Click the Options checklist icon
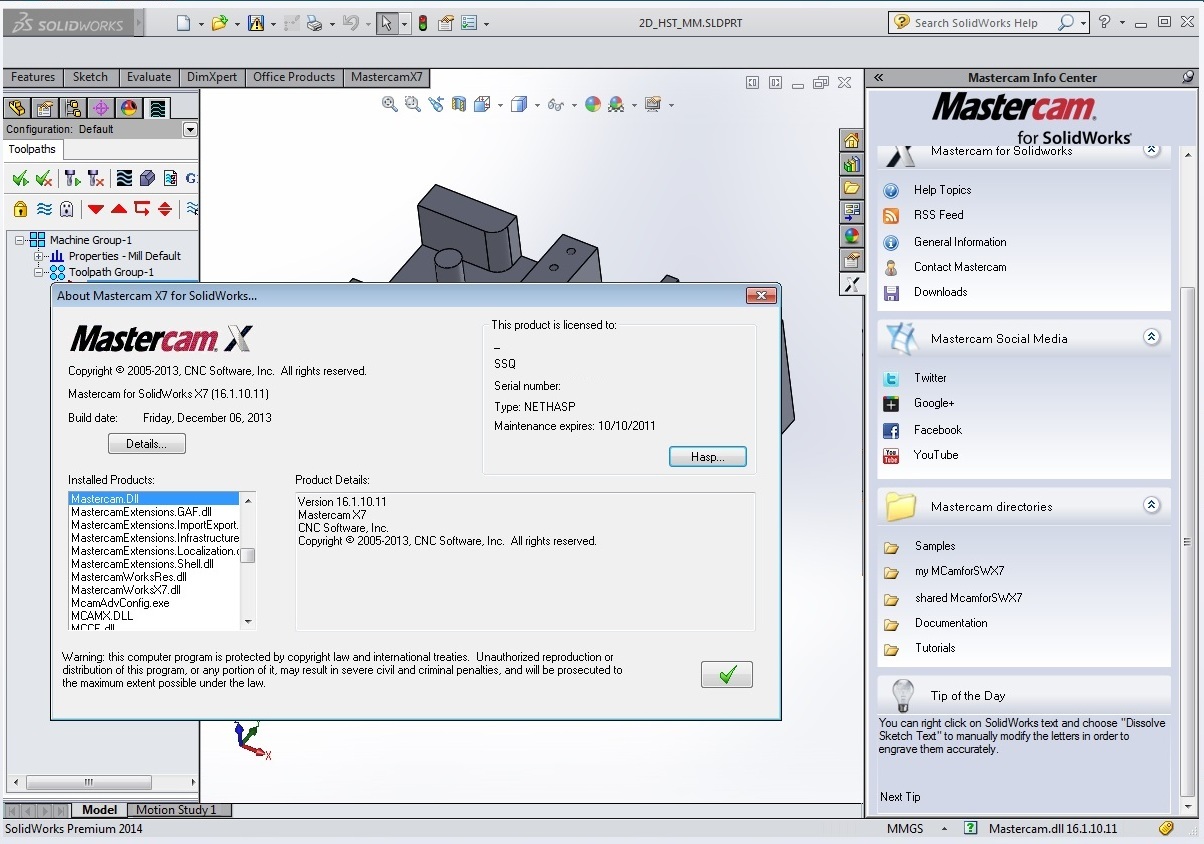This screenshot has width=1204, height=844. 470,23
